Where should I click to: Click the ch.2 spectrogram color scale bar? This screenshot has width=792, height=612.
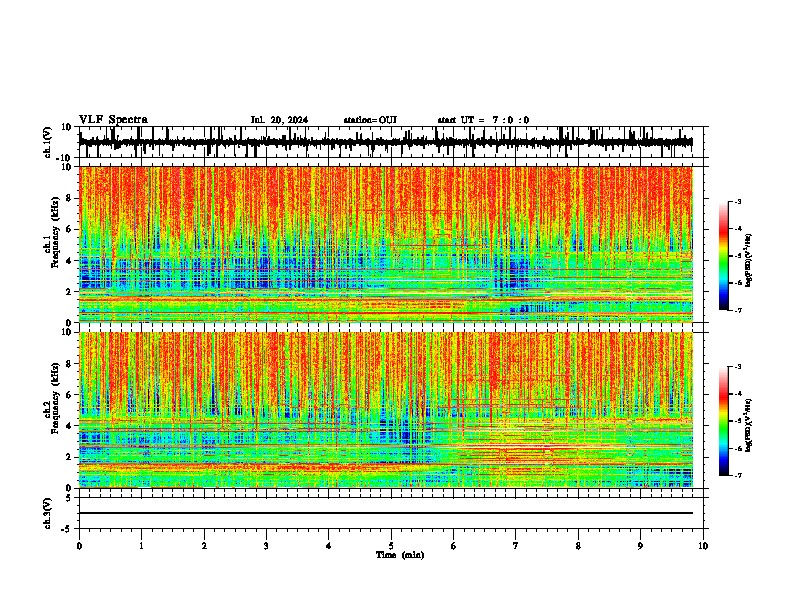[x=723, y=421]
